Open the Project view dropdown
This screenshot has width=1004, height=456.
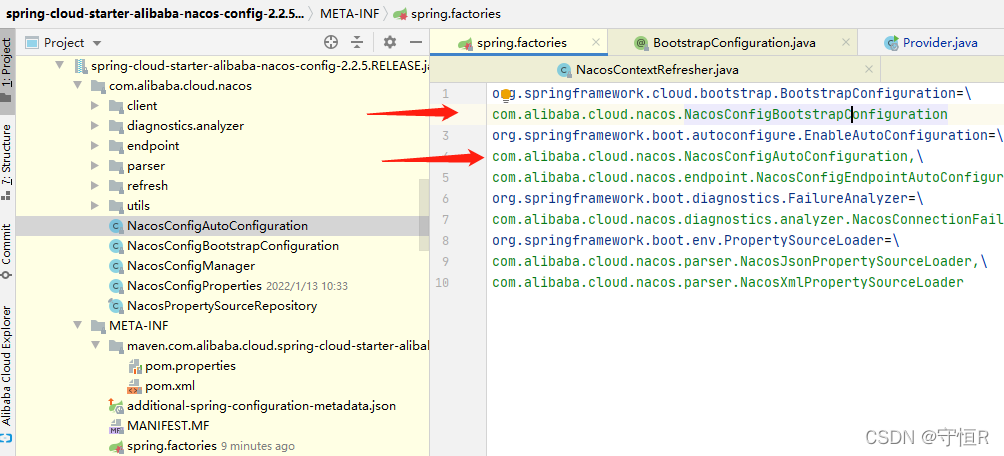(97, 44)
